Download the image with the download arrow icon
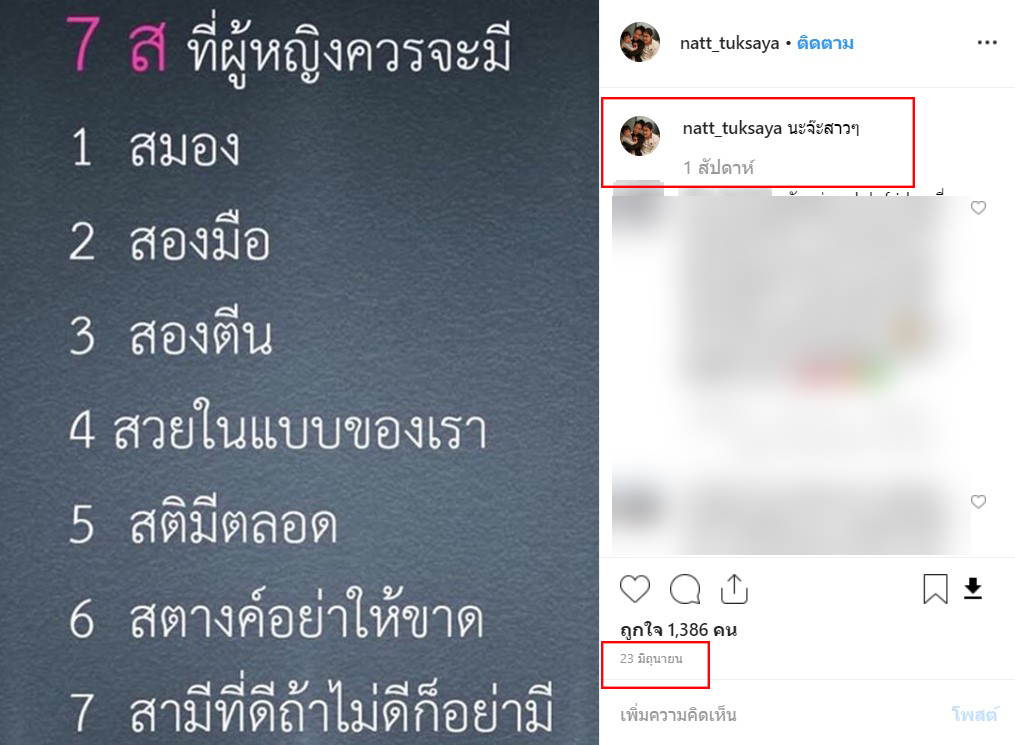The image size is (1015, 745). 973,589
